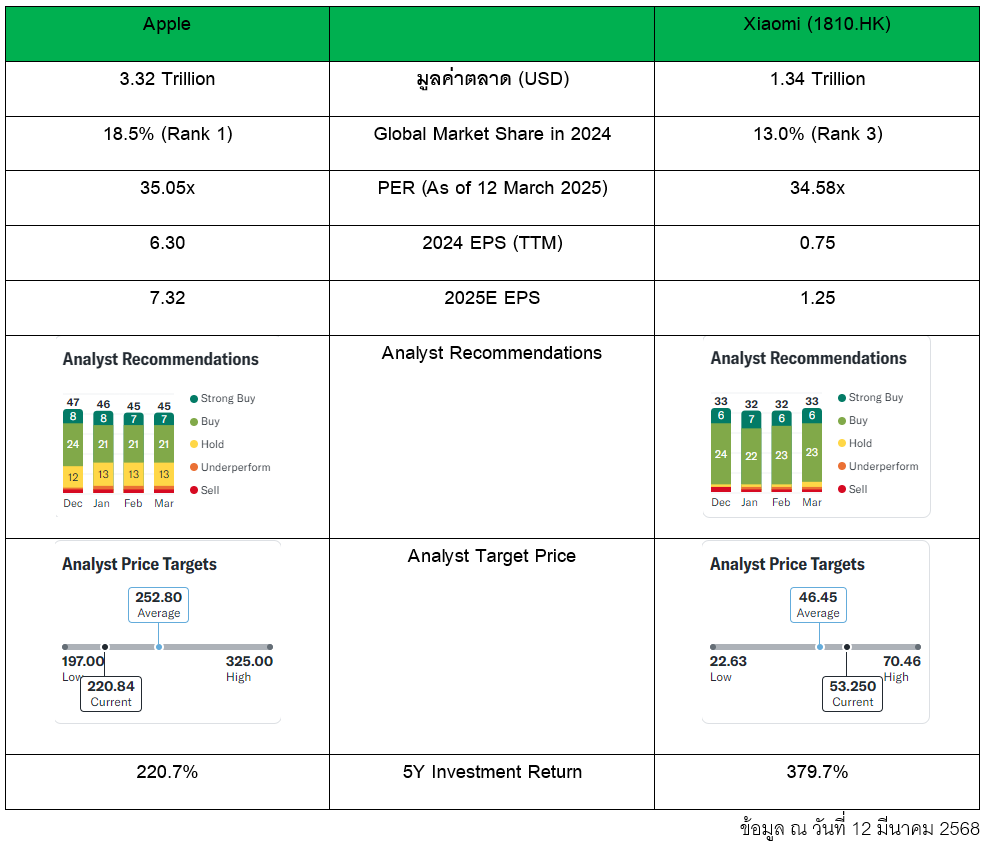
Task: Click the Analyst Target Price row label
Action: click(492, 556)
